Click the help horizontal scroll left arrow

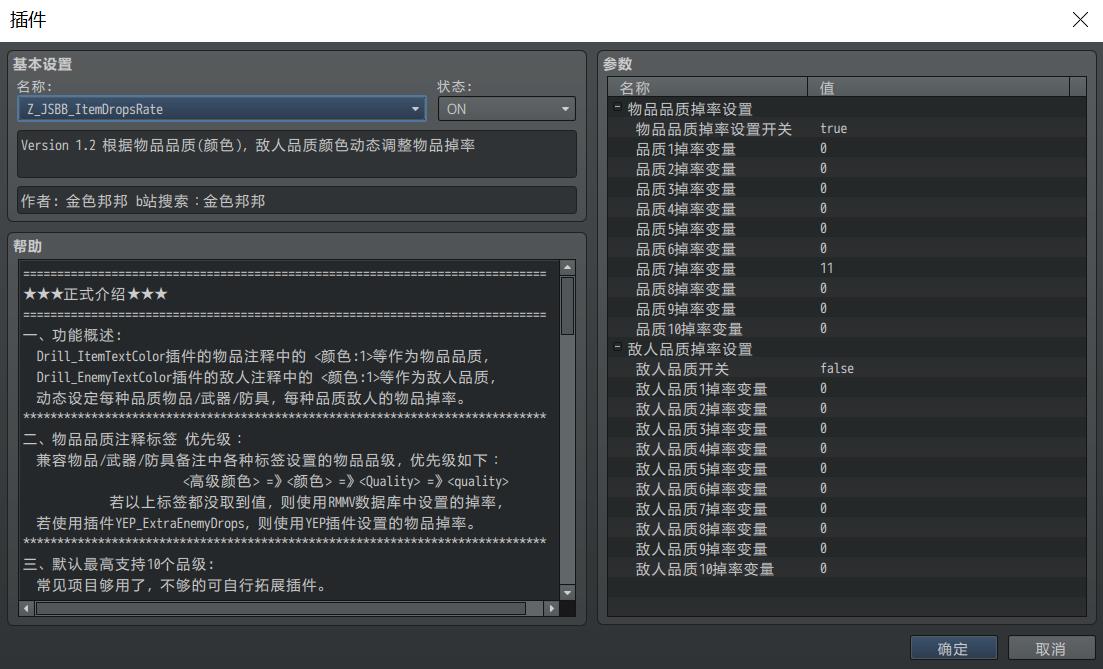tap(27, 609)
